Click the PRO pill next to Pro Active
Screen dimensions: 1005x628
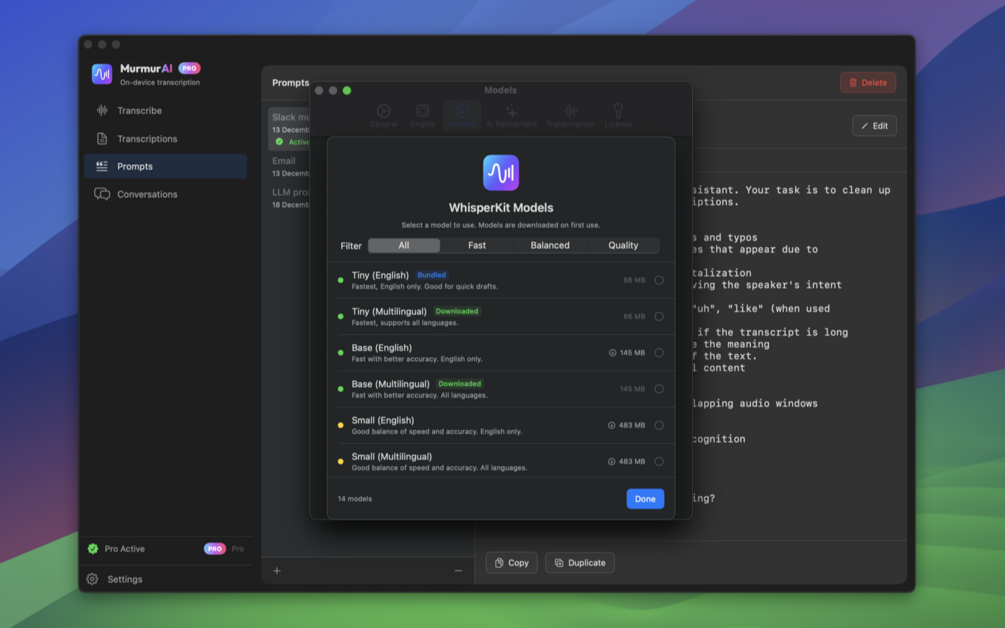click(215, 549)
